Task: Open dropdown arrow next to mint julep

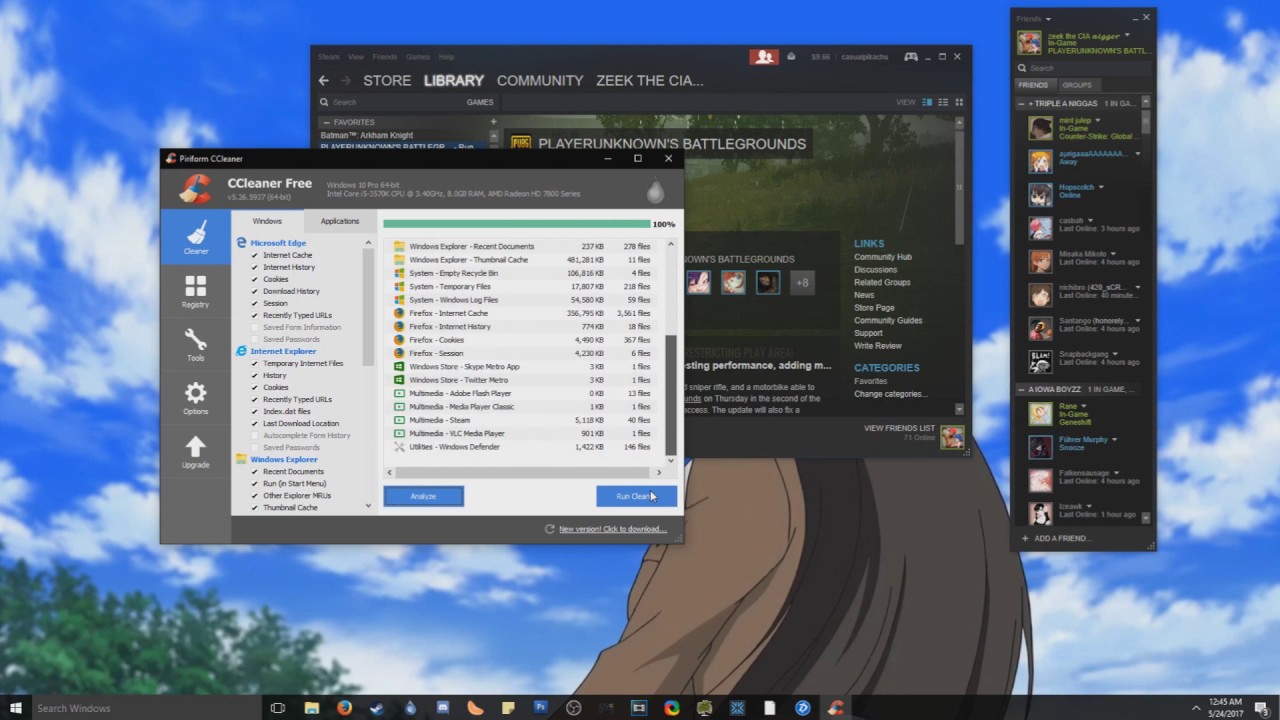Action: (x=1097, y=121)
